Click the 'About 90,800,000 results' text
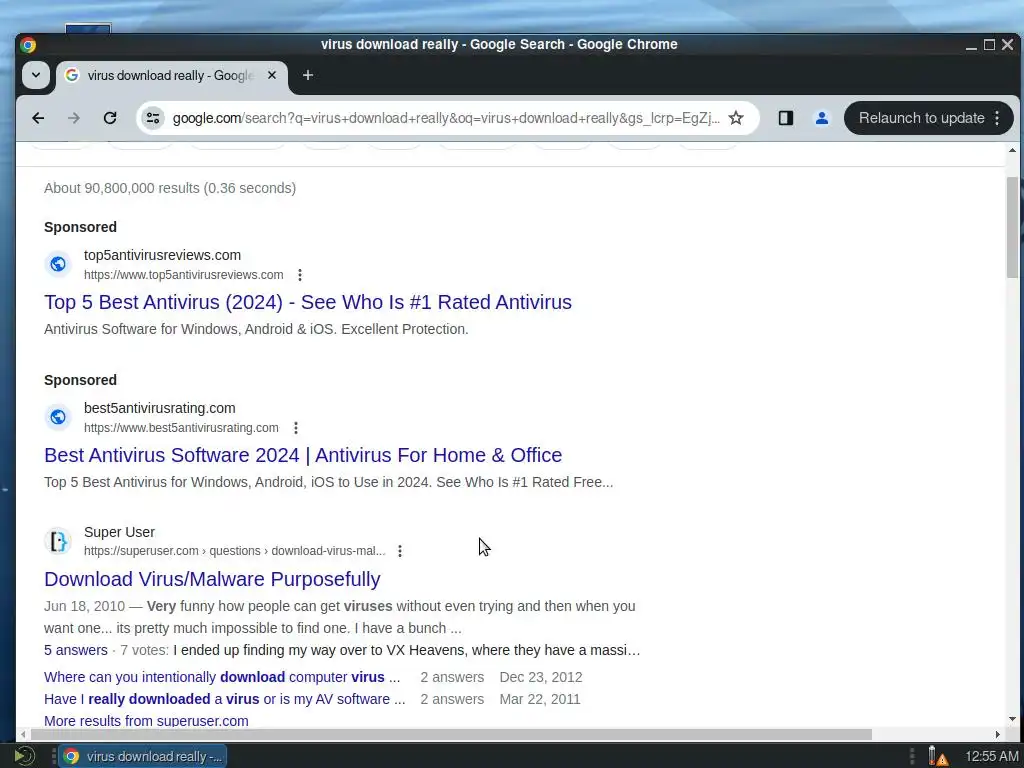This screenshot has height=768, width=1024. [x=170, y=188]
